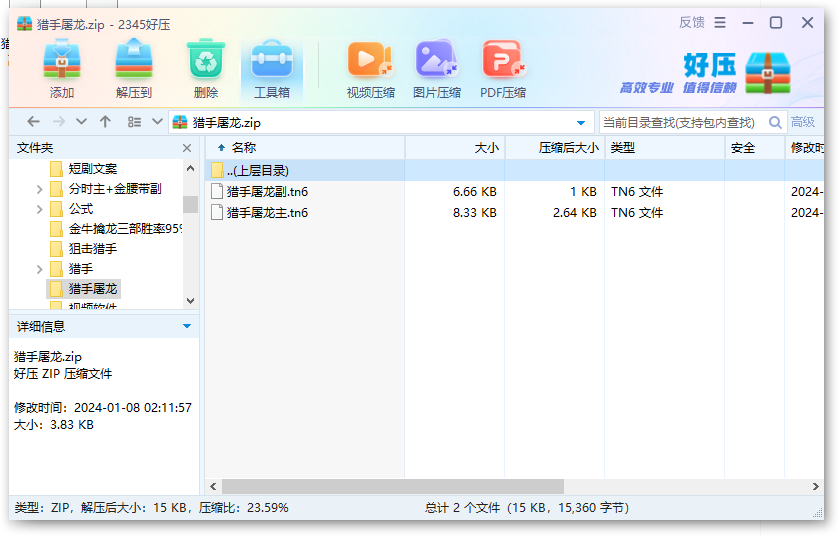
Task: Click the archive icon in address bar
Action: pyautogui.click(x=180, y=122)
